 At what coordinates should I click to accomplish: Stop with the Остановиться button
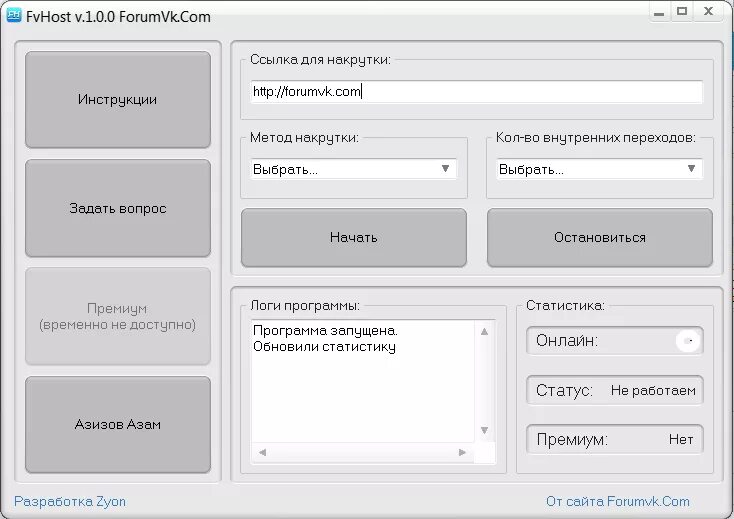point(600,237)
